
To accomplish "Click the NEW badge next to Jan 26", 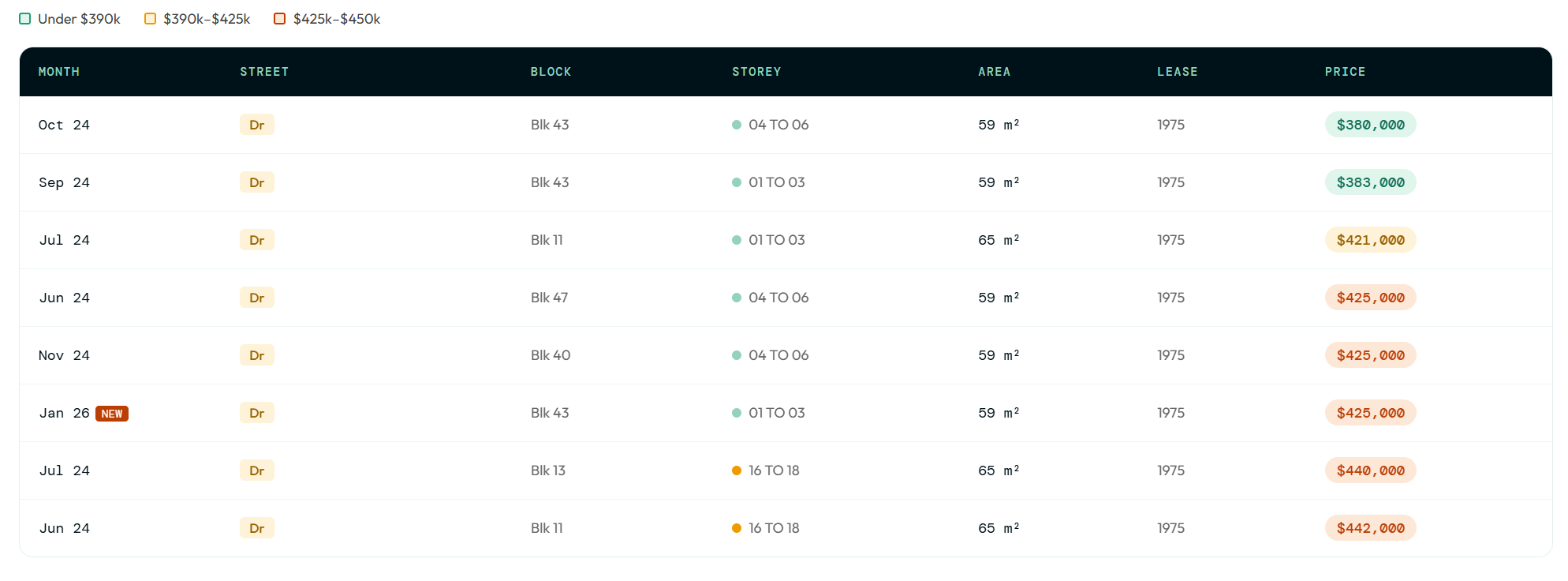I will coord(112,414).
